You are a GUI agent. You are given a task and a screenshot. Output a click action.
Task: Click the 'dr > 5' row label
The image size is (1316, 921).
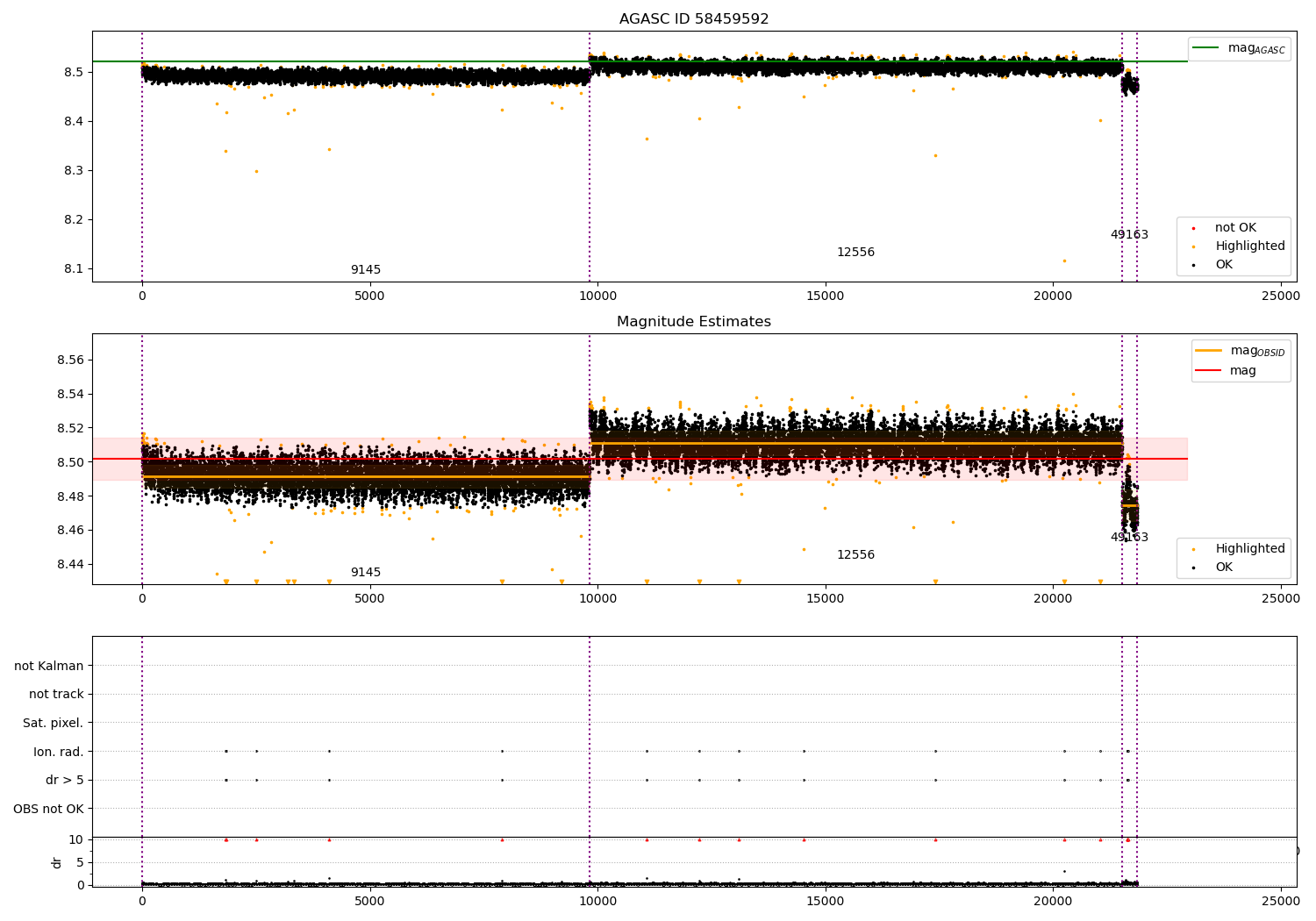(65, 781)
